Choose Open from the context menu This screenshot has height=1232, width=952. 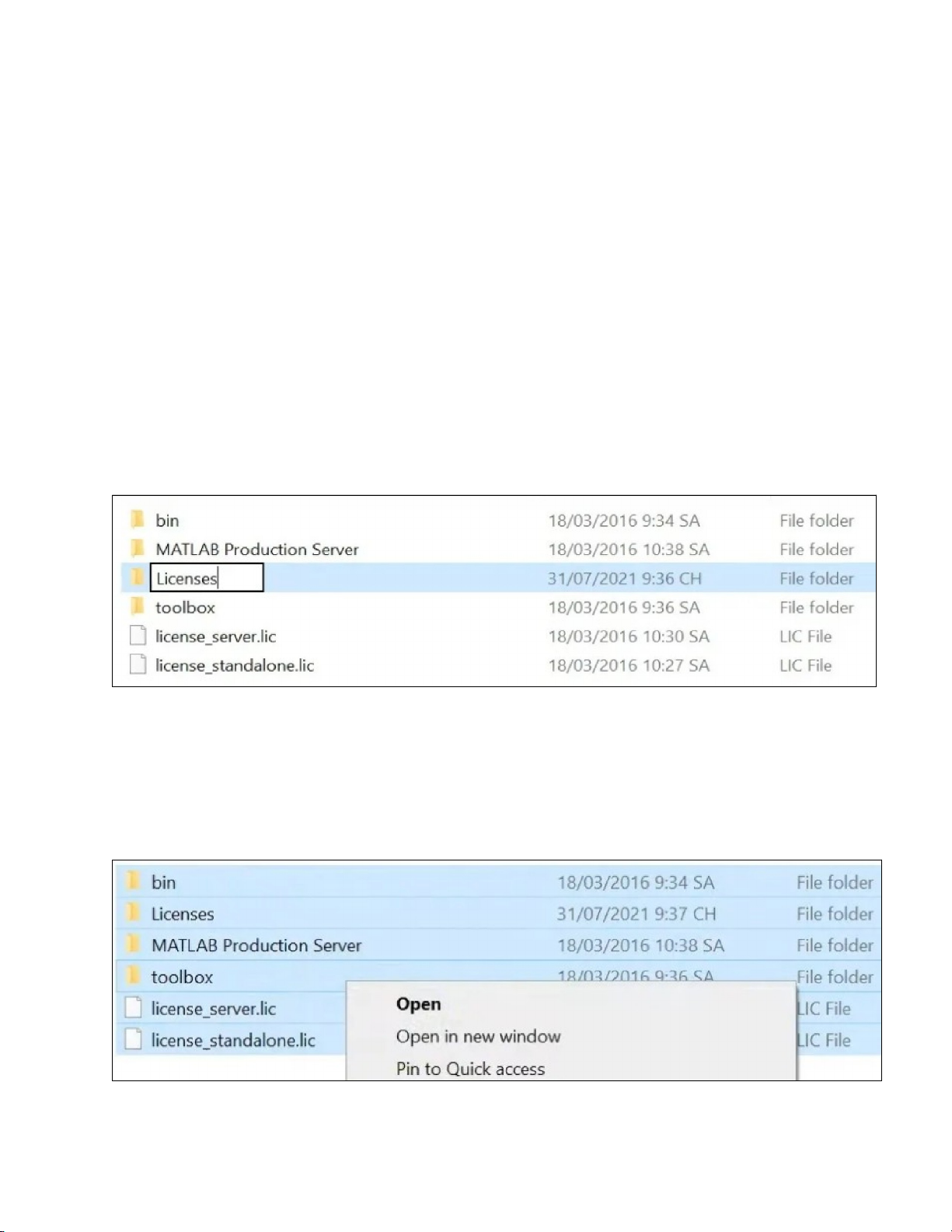(x=418, y=1004)
